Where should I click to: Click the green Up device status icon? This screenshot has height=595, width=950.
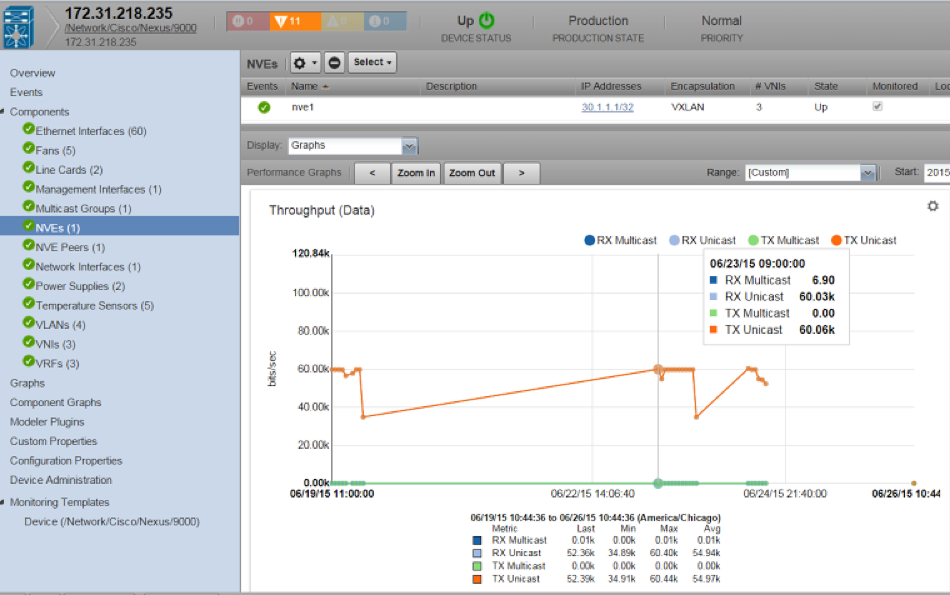point(487,20)
